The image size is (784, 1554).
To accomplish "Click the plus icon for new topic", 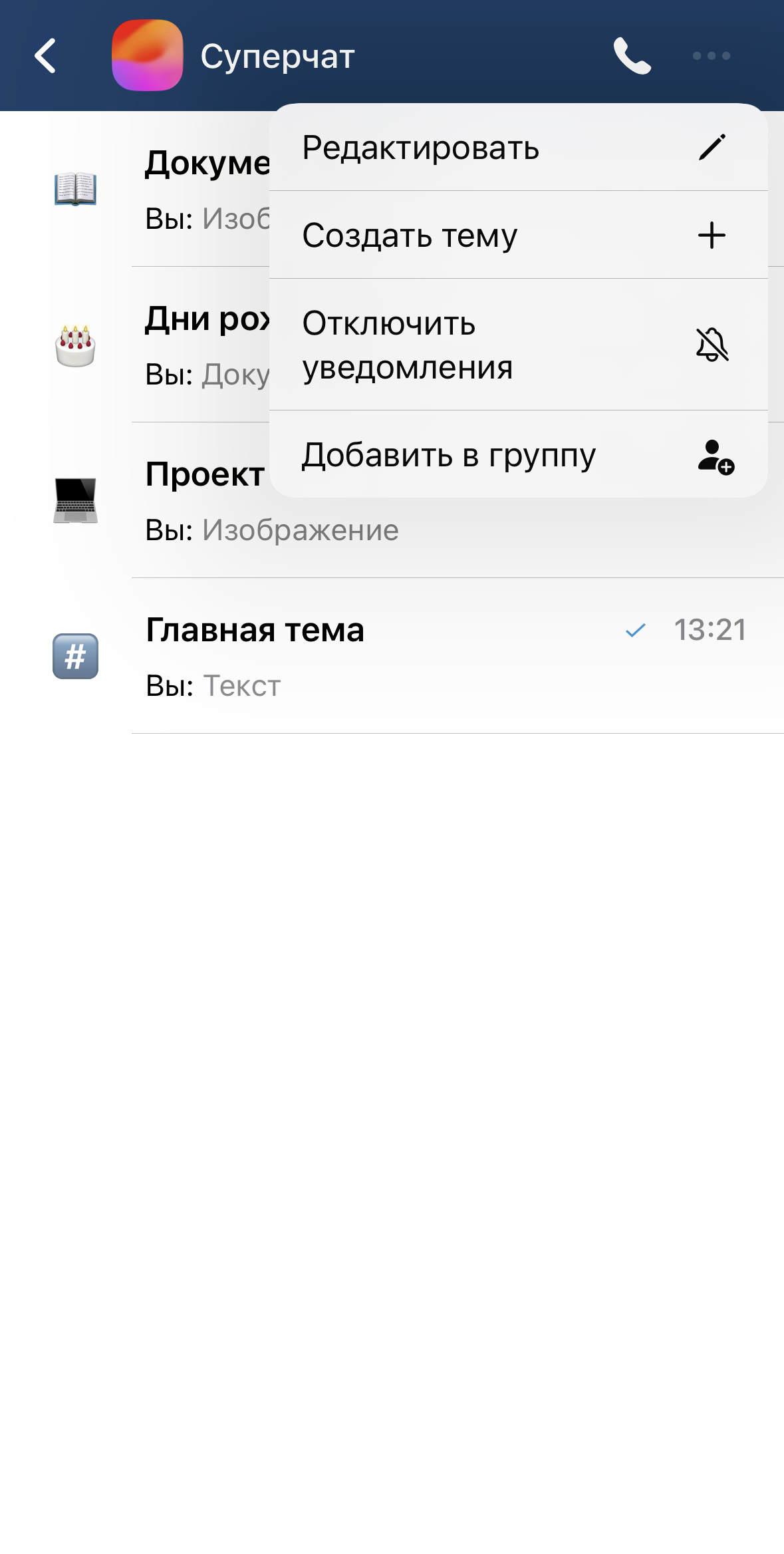I will point(712,235).
